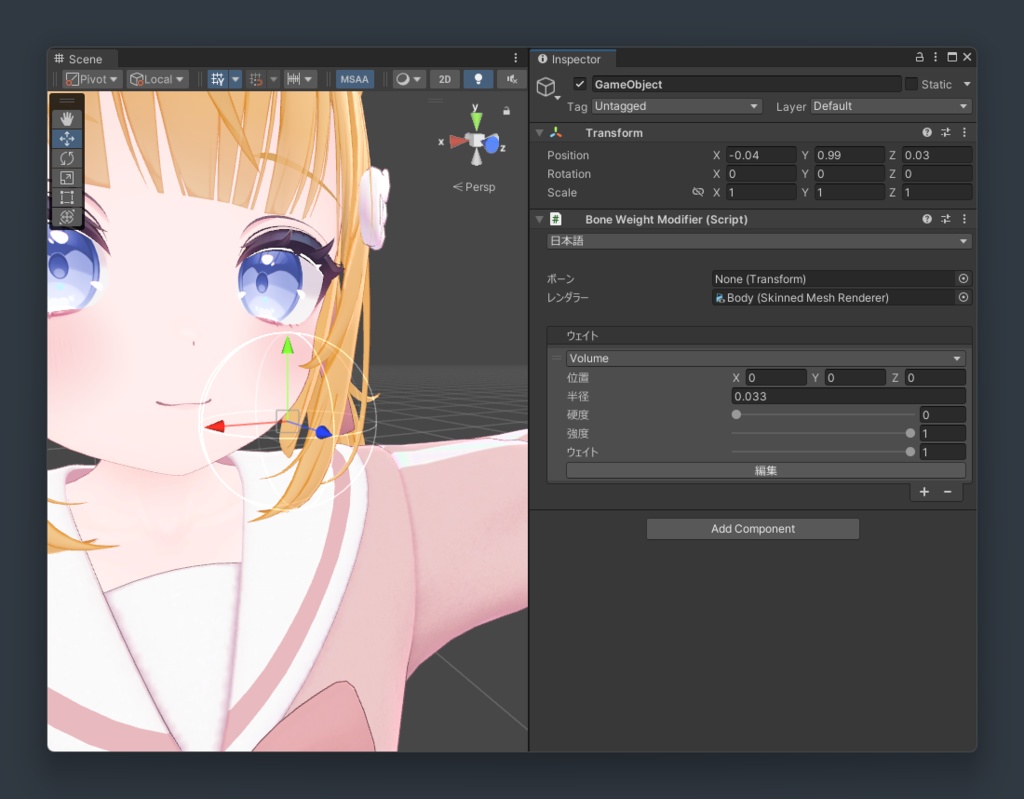Pick object for ボーン field
The image size is (1024, 799).
(963, 279)
